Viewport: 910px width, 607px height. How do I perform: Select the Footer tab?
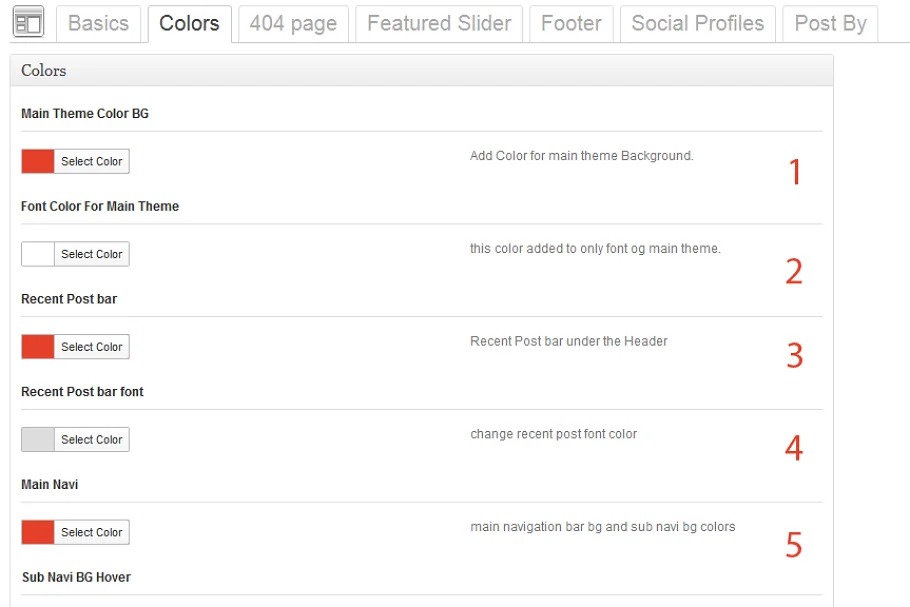click(x=571, y=23)
